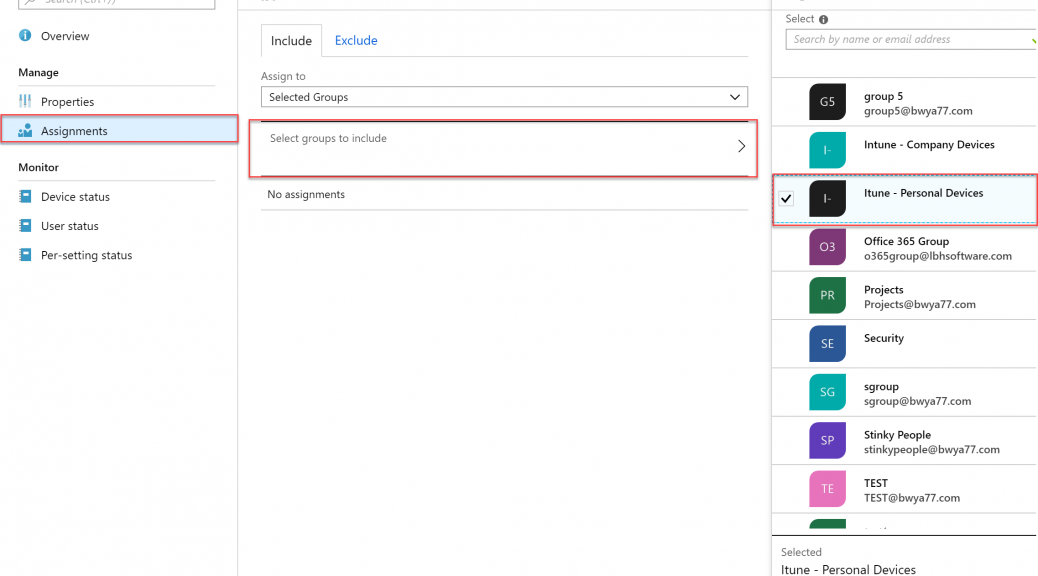Uncheck the Itune - Personal Devices checkmark

[x=786, y=199]
